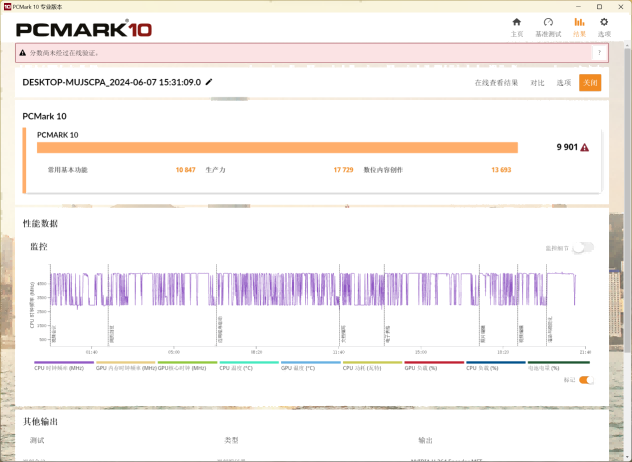Toggle GPU 温度 (°C) legend entry
The width and height of the screenshot is (632, 462).
tap(311, 366)
